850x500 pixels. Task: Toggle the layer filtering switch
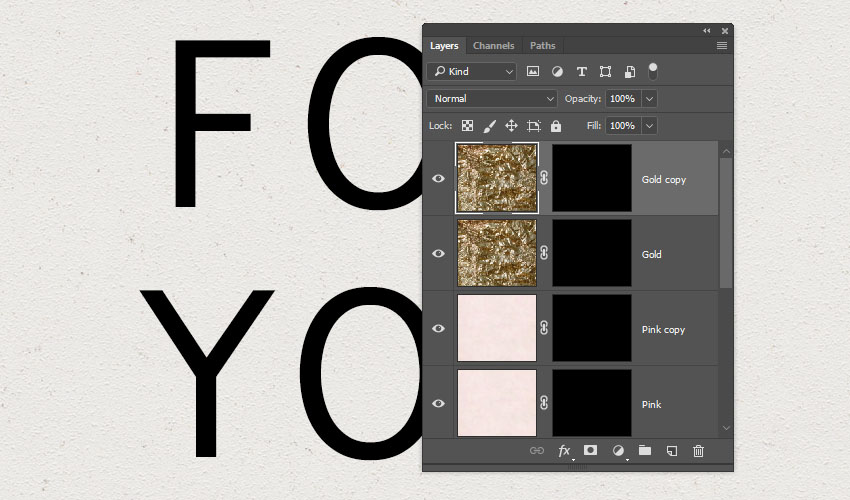click(x=653, y=71)
